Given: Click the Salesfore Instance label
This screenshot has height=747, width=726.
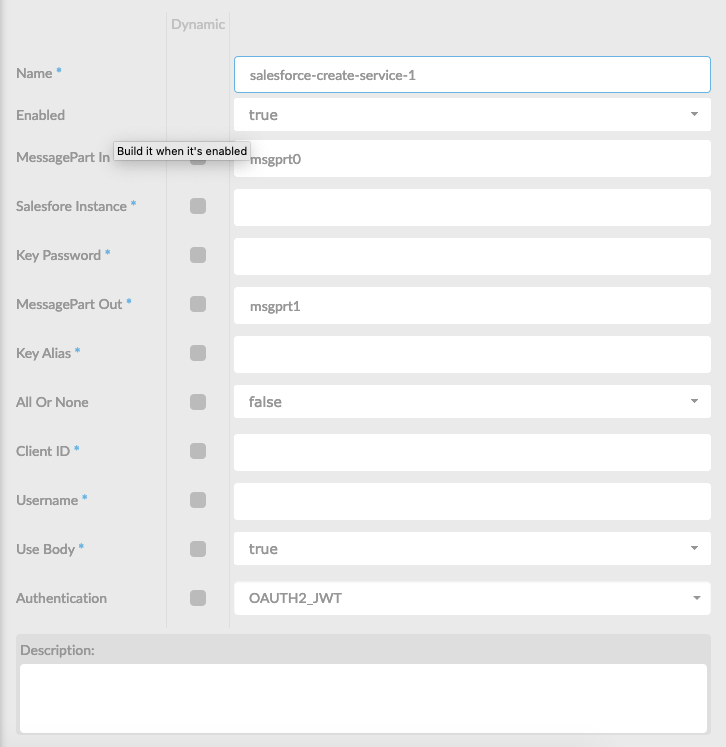Looking at the screenshot, I should pos(71,206).
